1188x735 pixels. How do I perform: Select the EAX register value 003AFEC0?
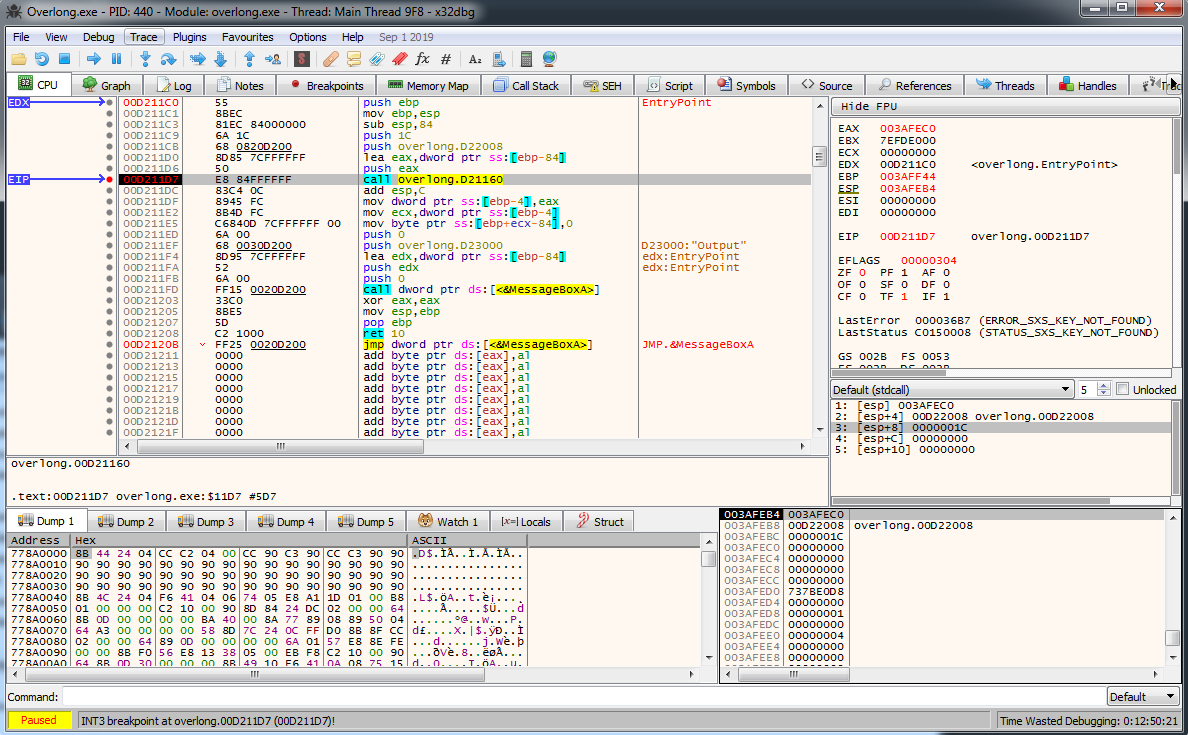point(908,128)
